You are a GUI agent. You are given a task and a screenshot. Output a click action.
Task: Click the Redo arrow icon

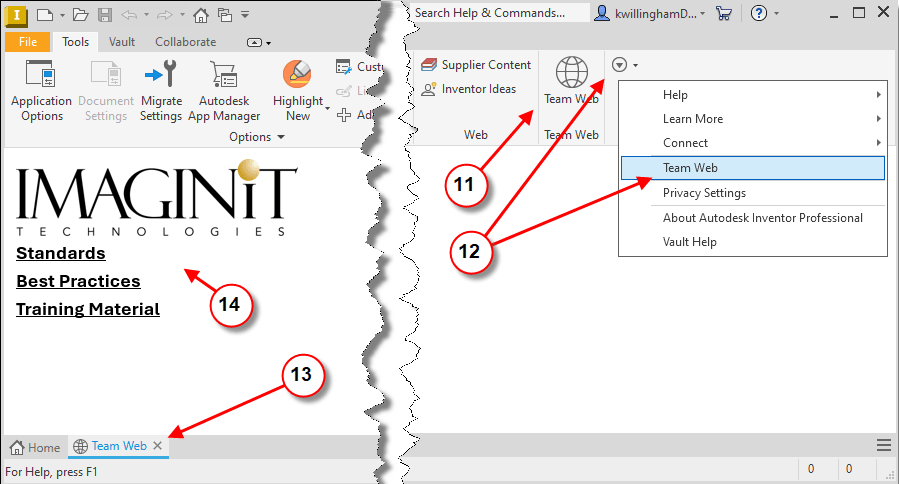click(165, 15)
